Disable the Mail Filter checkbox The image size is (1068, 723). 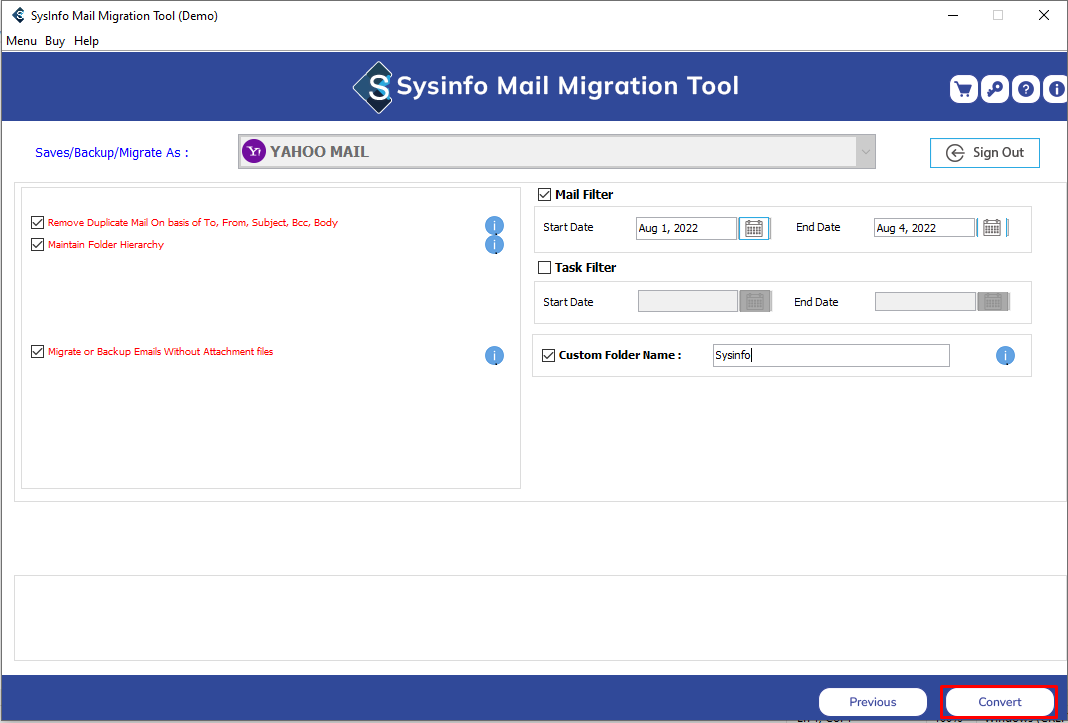[545, 195]
